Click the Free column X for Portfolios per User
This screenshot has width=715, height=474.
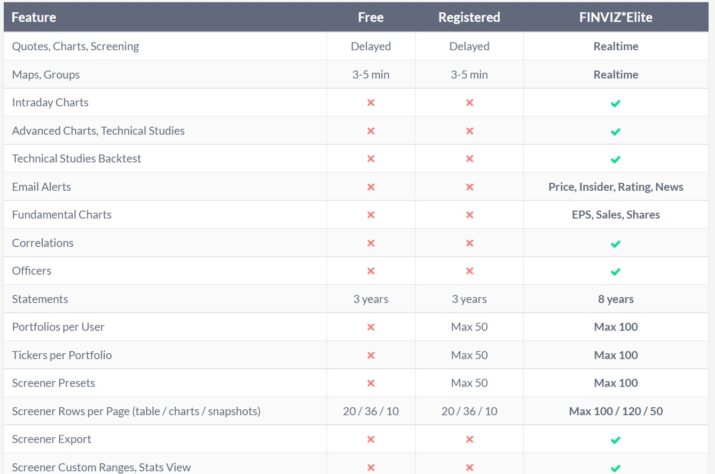tap(371, 327)
